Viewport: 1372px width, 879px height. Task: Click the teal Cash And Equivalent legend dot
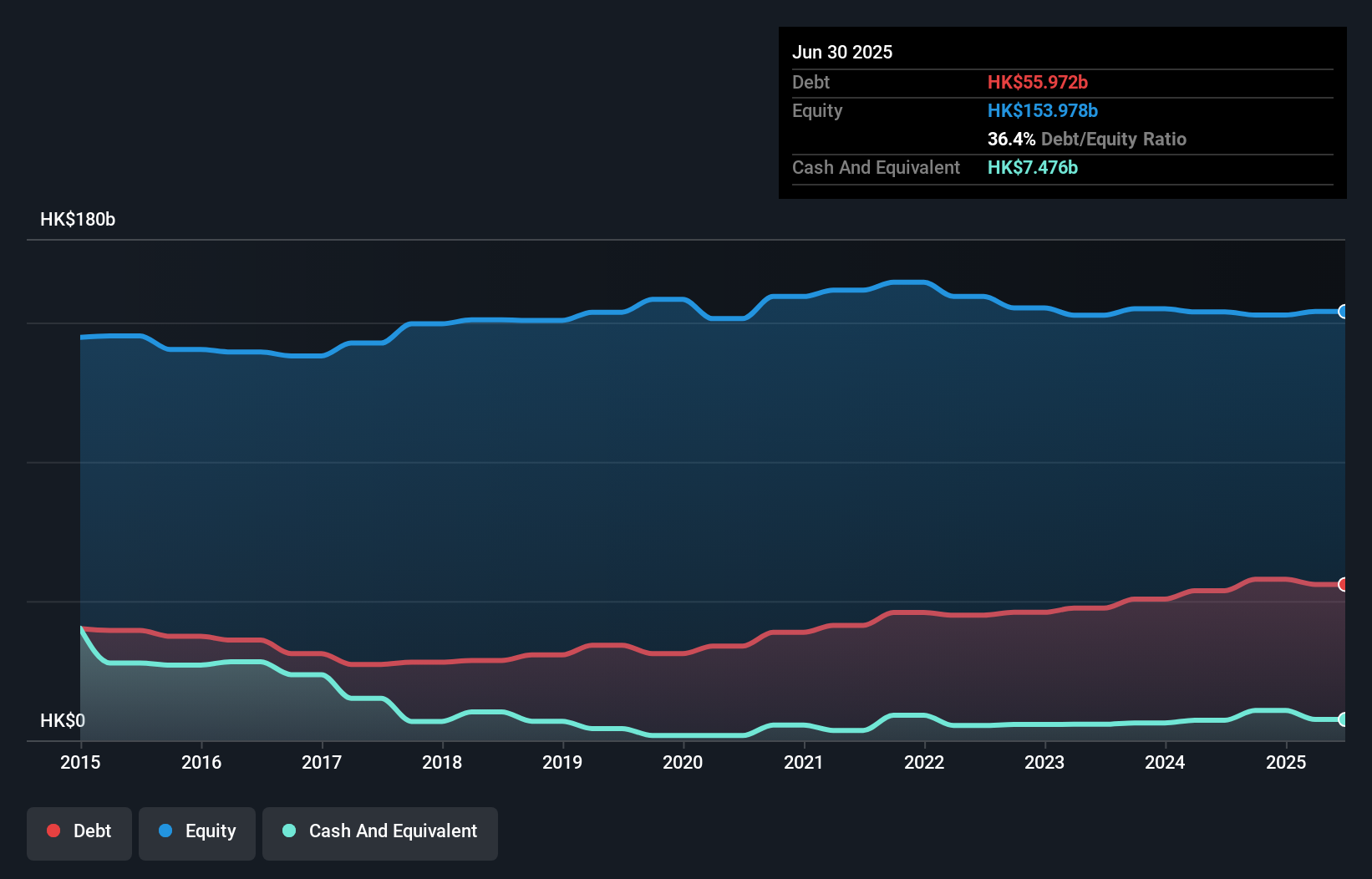[x=288, y=831]
